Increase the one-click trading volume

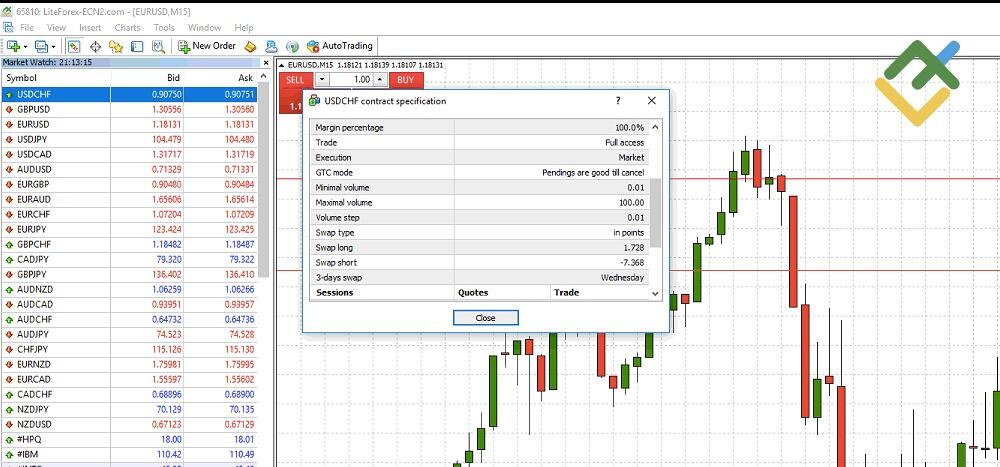tap(379, 80)
